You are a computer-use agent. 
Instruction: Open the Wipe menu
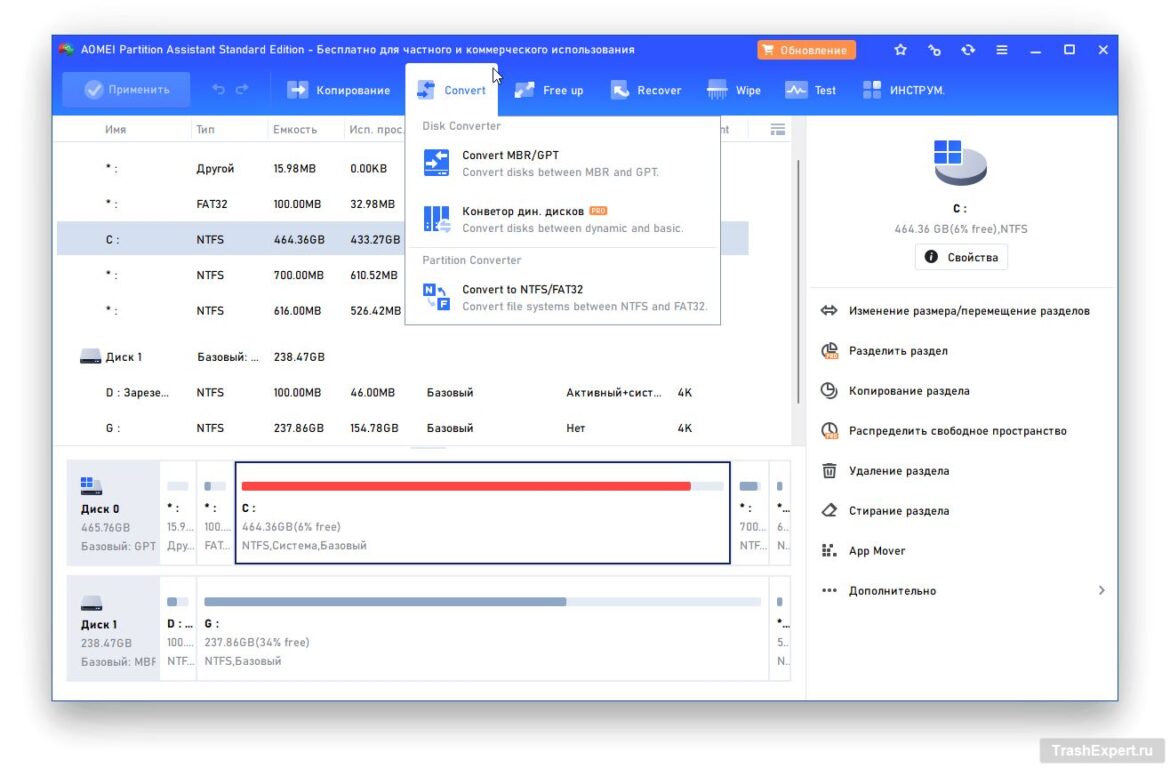pyautogui.click(x=735, y=89)
